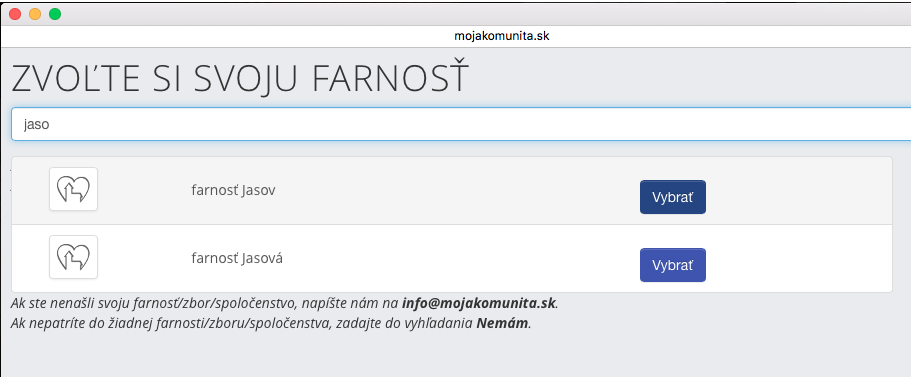Click the grey window title bar area

465,14
